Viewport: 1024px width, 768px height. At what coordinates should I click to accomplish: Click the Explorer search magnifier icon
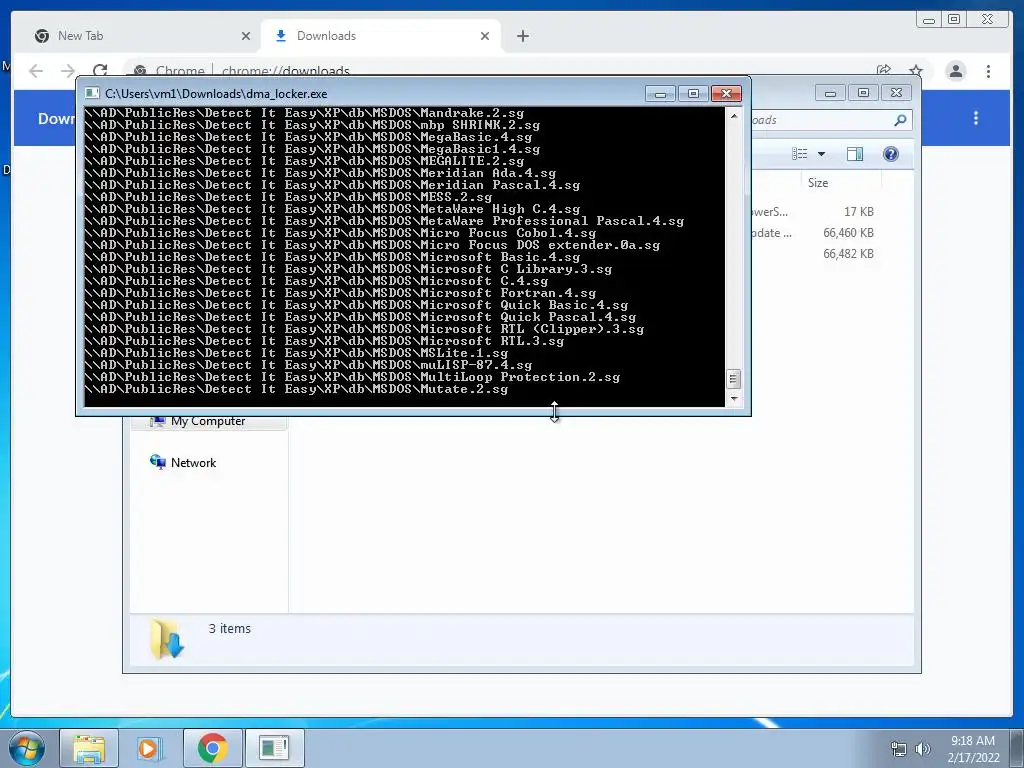coord(900,120)
